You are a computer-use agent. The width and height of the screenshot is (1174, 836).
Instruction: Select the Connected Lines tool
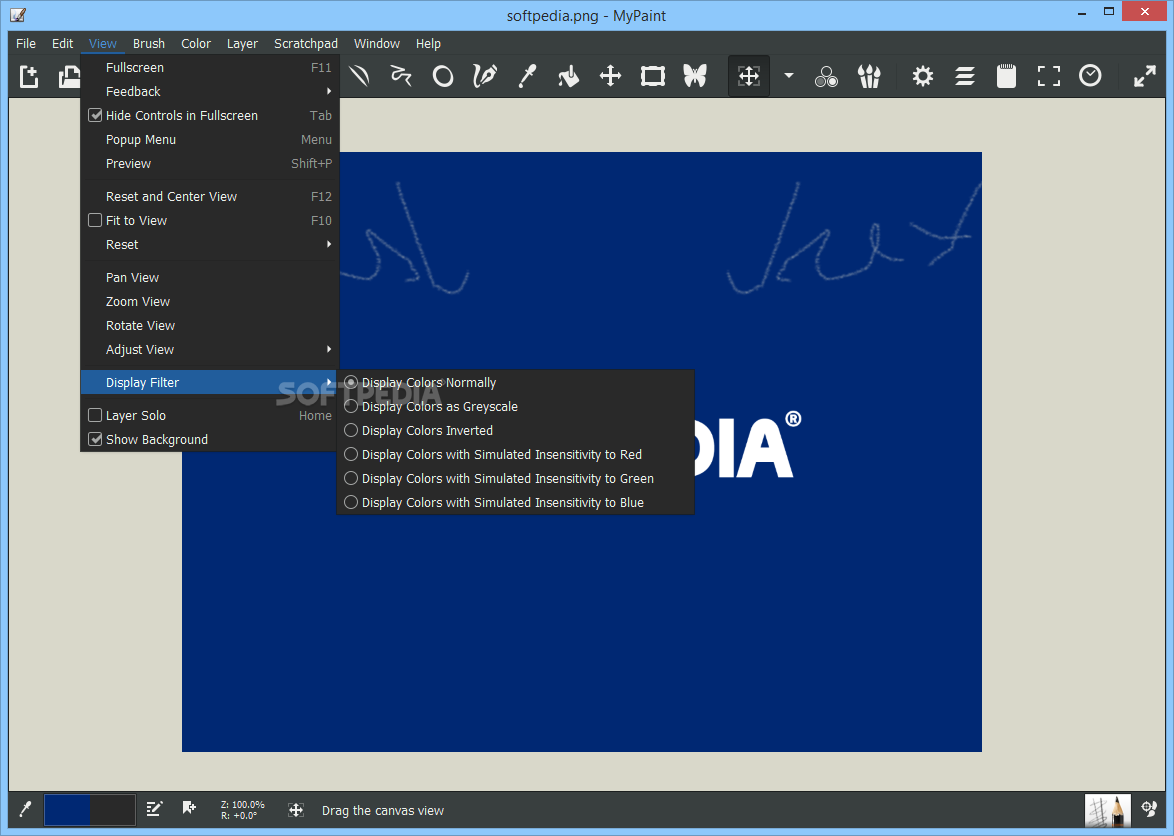click(x=401, y=76)
